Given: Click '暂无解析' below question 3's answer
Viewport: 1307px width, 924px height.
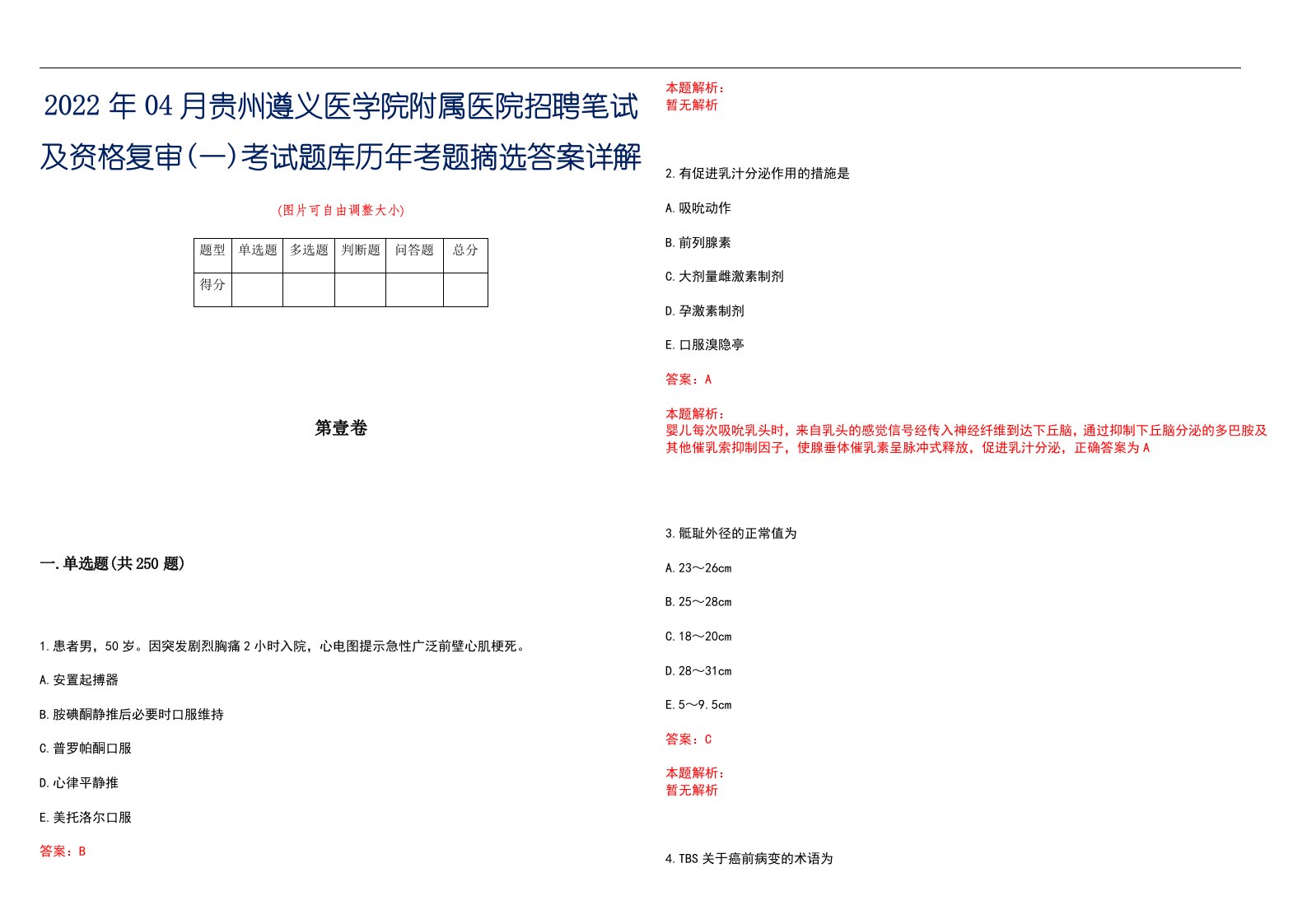Looking at the screenshot, I should point(692,791).
